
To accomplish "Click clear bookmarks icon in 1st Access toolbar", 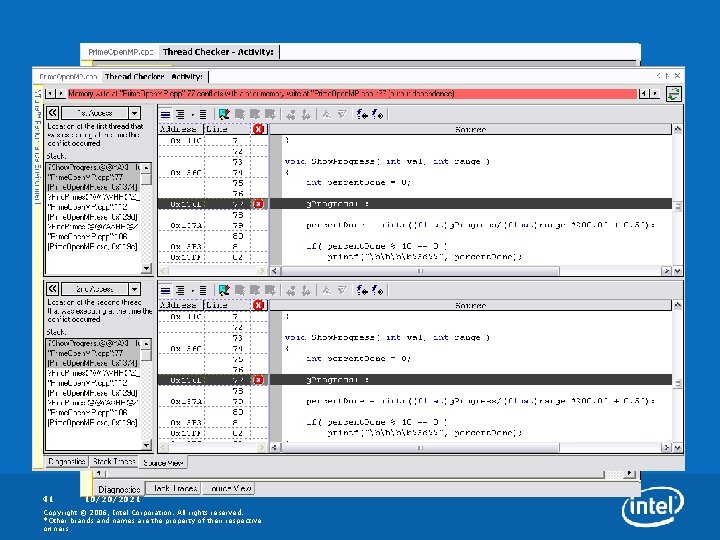I will pyautogui.click(x=270, y=114).
